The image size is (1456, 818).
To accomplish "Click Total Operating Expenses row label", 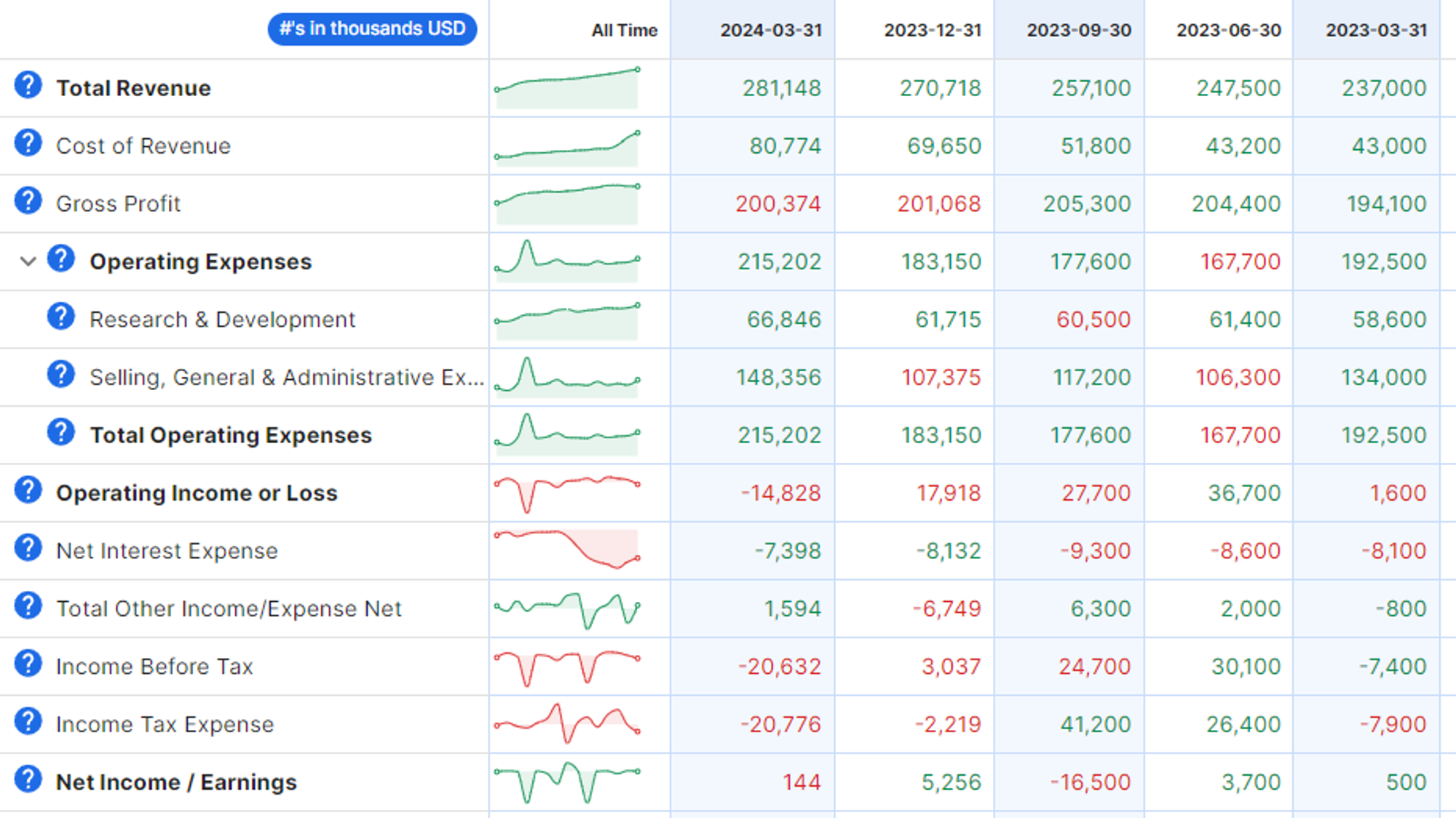I will (x=231, y=435).
